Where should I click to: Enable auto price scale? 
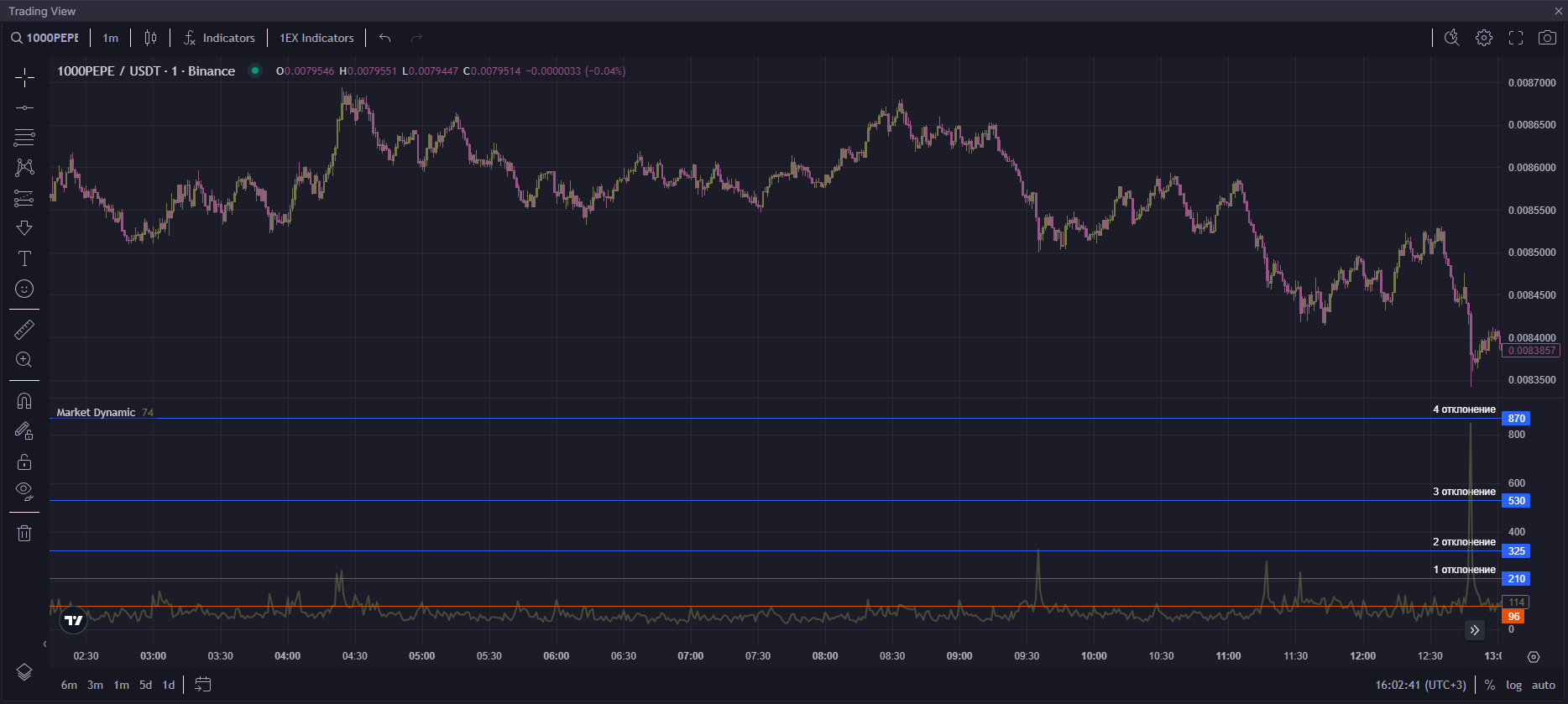[x=1543, y=685]
